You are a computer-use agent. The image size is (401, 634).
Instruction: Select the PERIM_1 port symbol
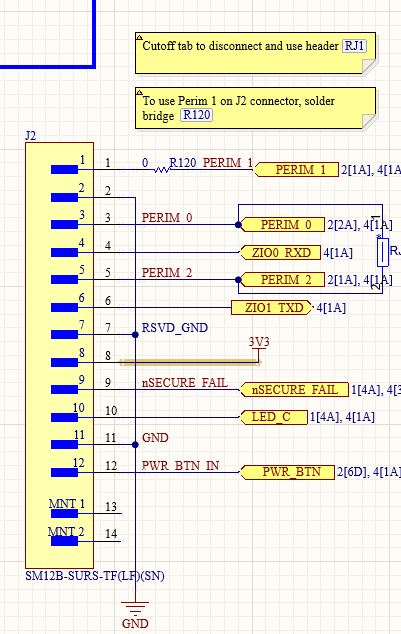296,169
